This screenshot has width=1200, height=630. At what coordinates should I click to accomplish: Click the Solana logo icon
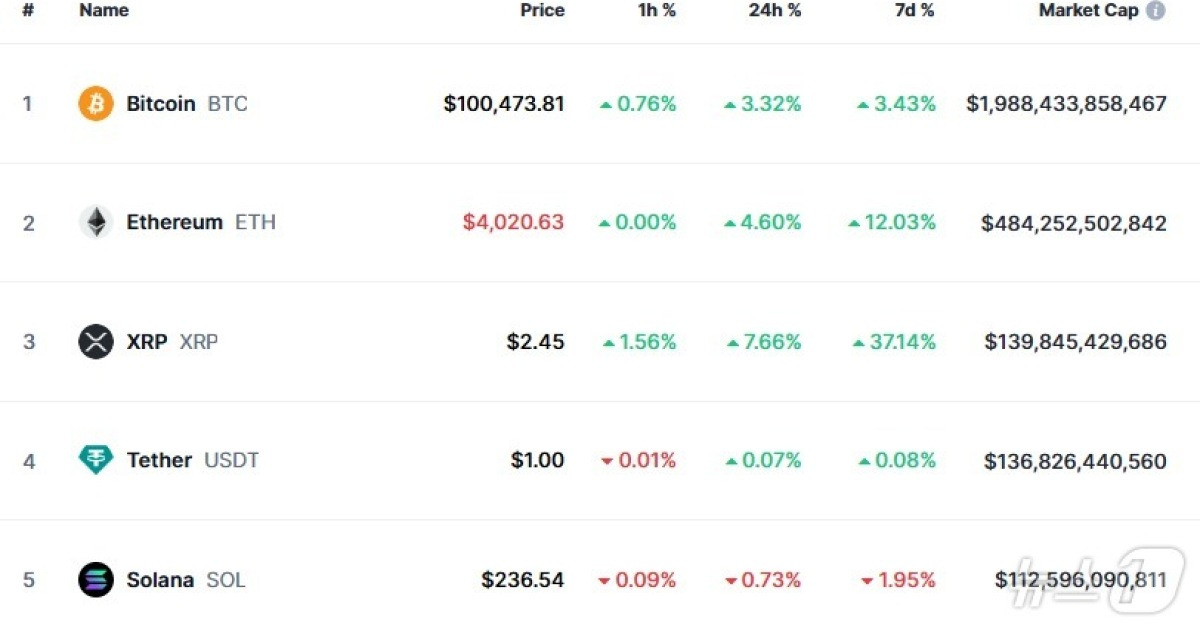point(95,579)
